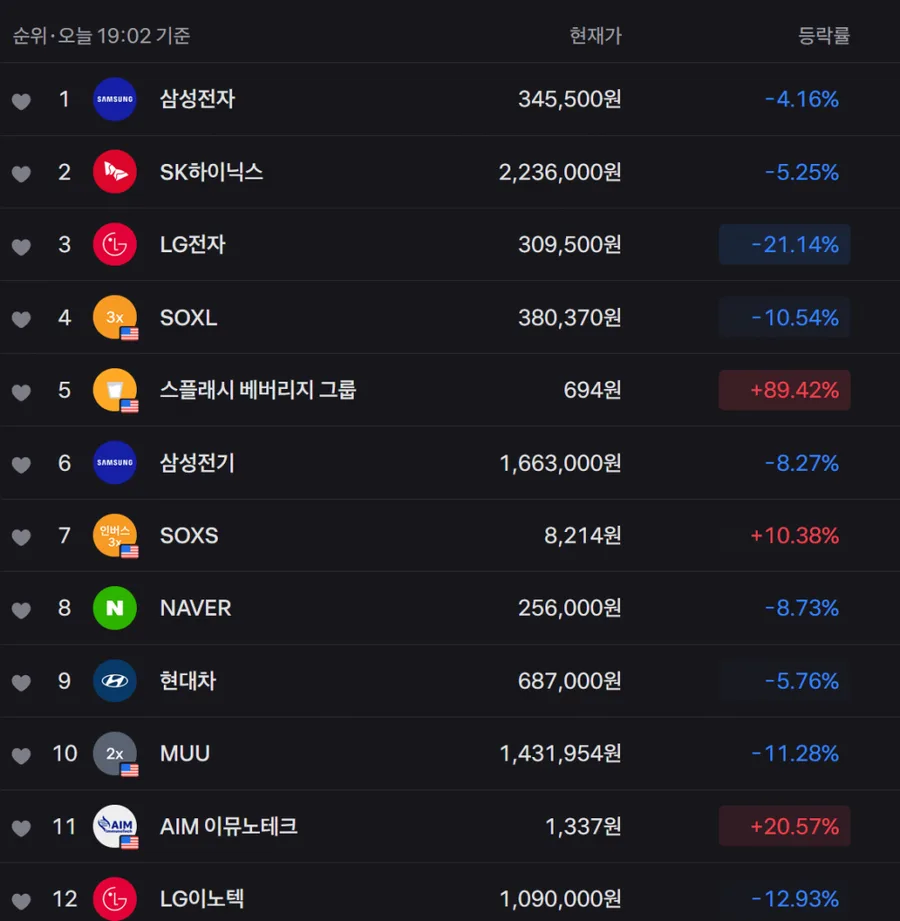Toggle favorite heart for 삼성전자
Viewport: 900px width, 921px height.
click(x=21, y=102)
